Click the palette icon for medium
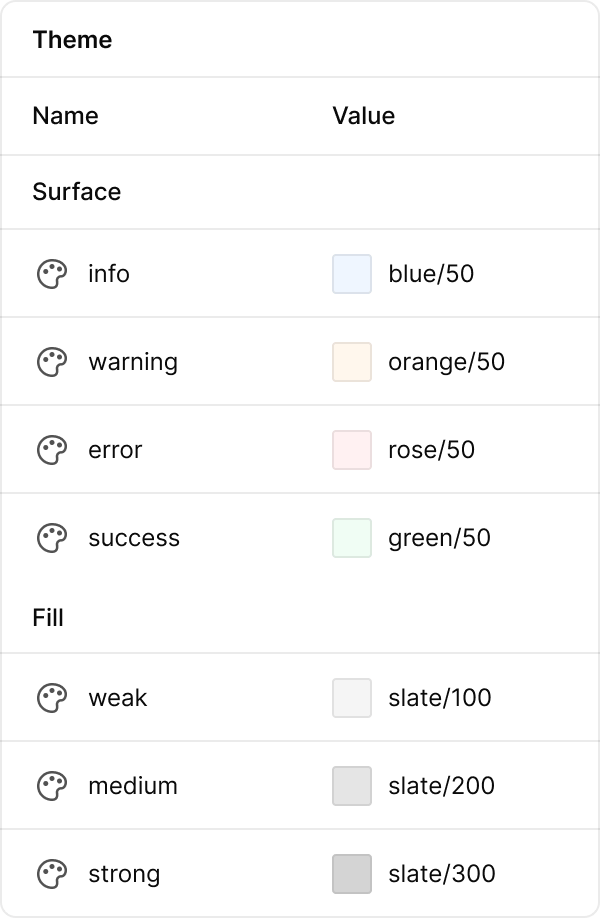This screenshot has height=918, width=600. 51,786
